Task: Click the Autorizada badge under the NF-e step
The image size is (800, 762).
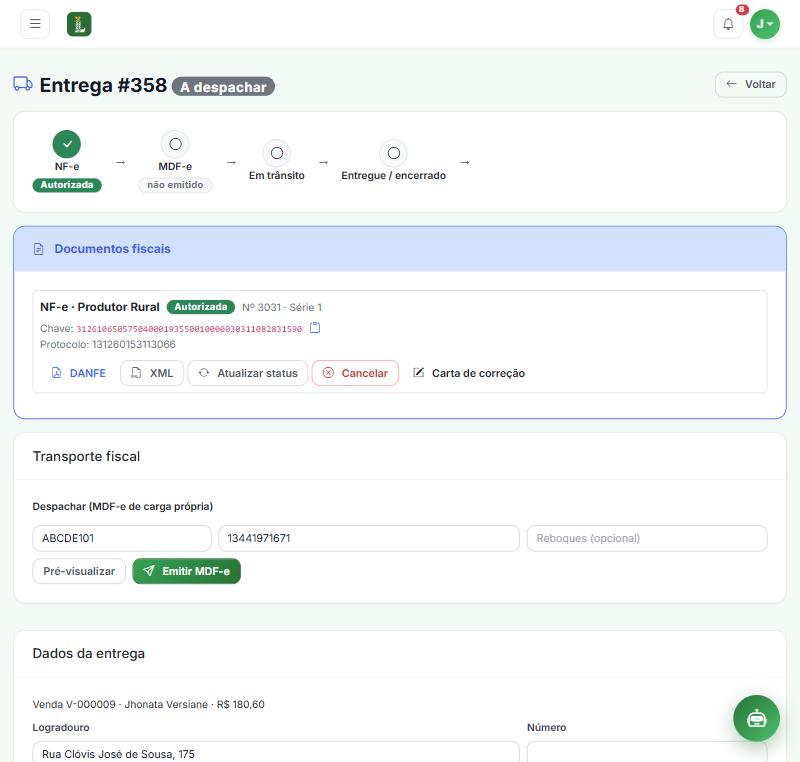Action: [67, 185]
